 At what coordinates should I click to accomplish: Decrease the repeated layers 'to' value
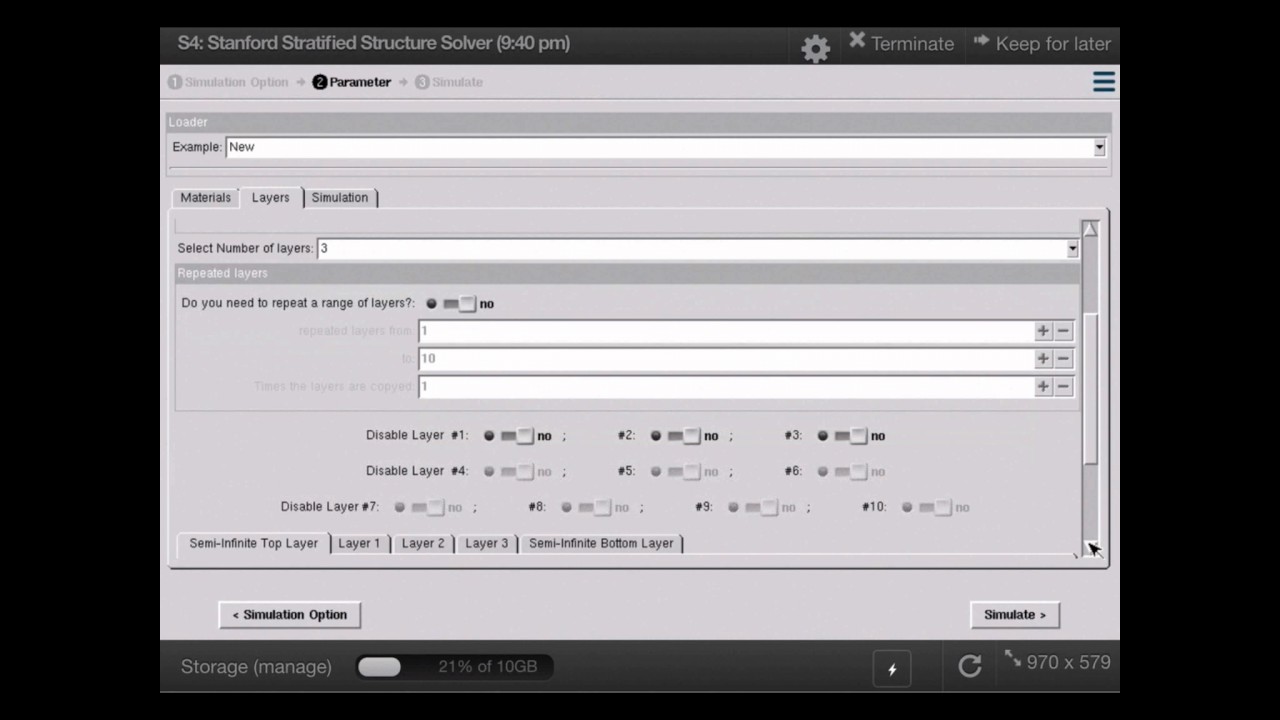[x=1063, y=359]
